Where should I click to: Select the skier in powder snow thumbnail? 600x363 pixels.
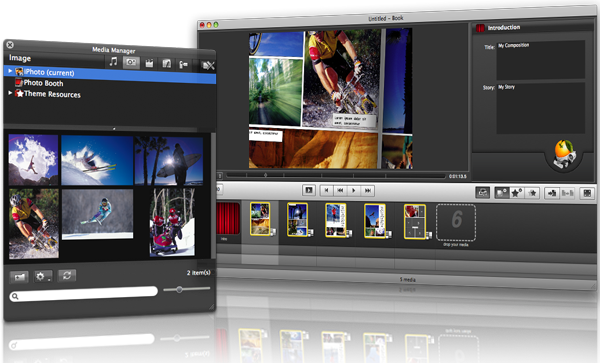coord(97,161)
